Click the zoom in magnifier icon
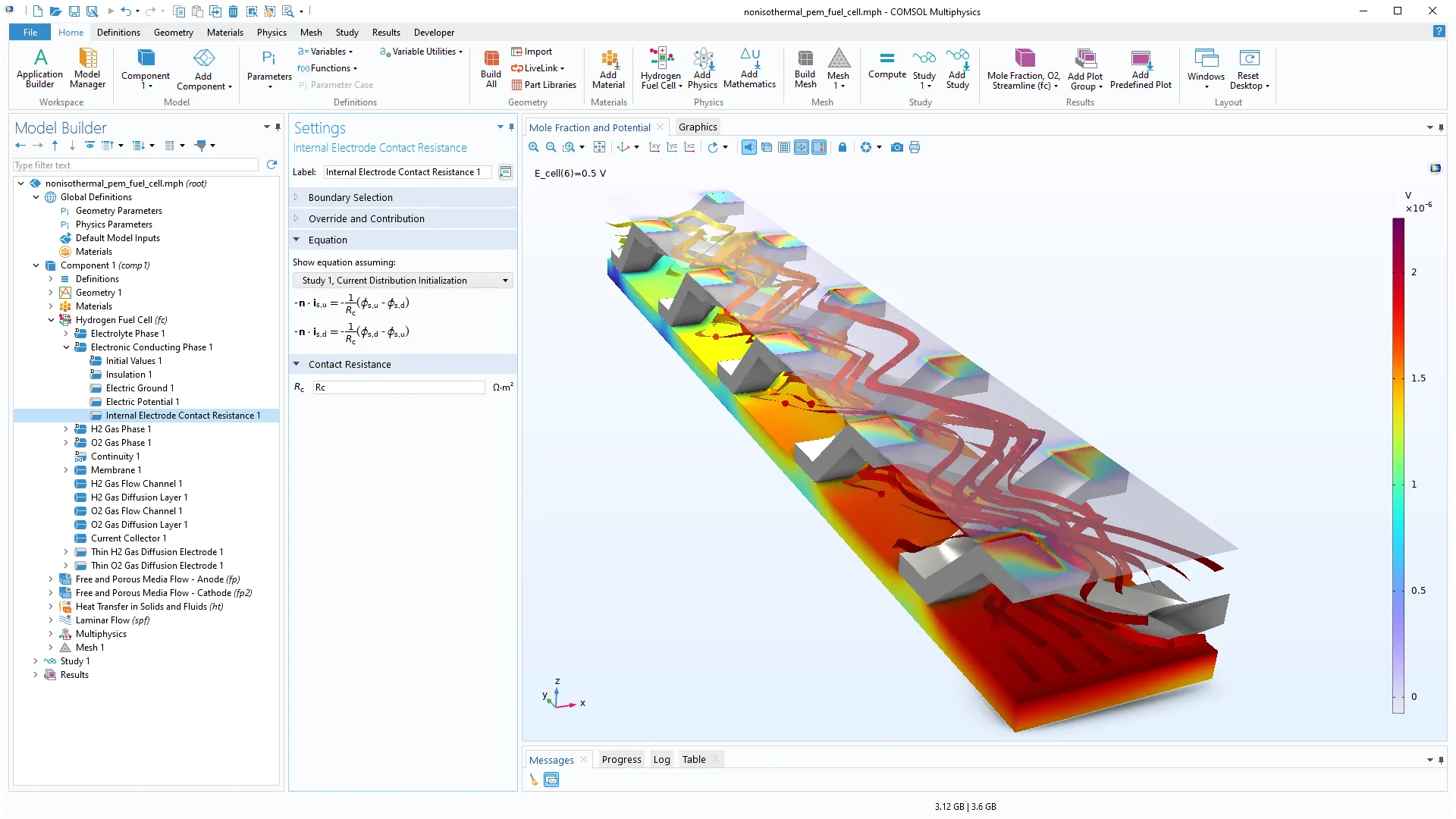Image resolution: width=1456 pixels, height=819 pixels. click(x=534, y=147)
